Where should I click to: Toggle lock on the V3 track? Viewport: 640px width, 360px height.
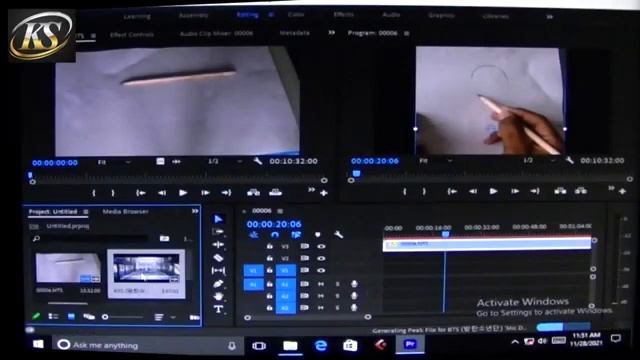click(x=269, y=246)
